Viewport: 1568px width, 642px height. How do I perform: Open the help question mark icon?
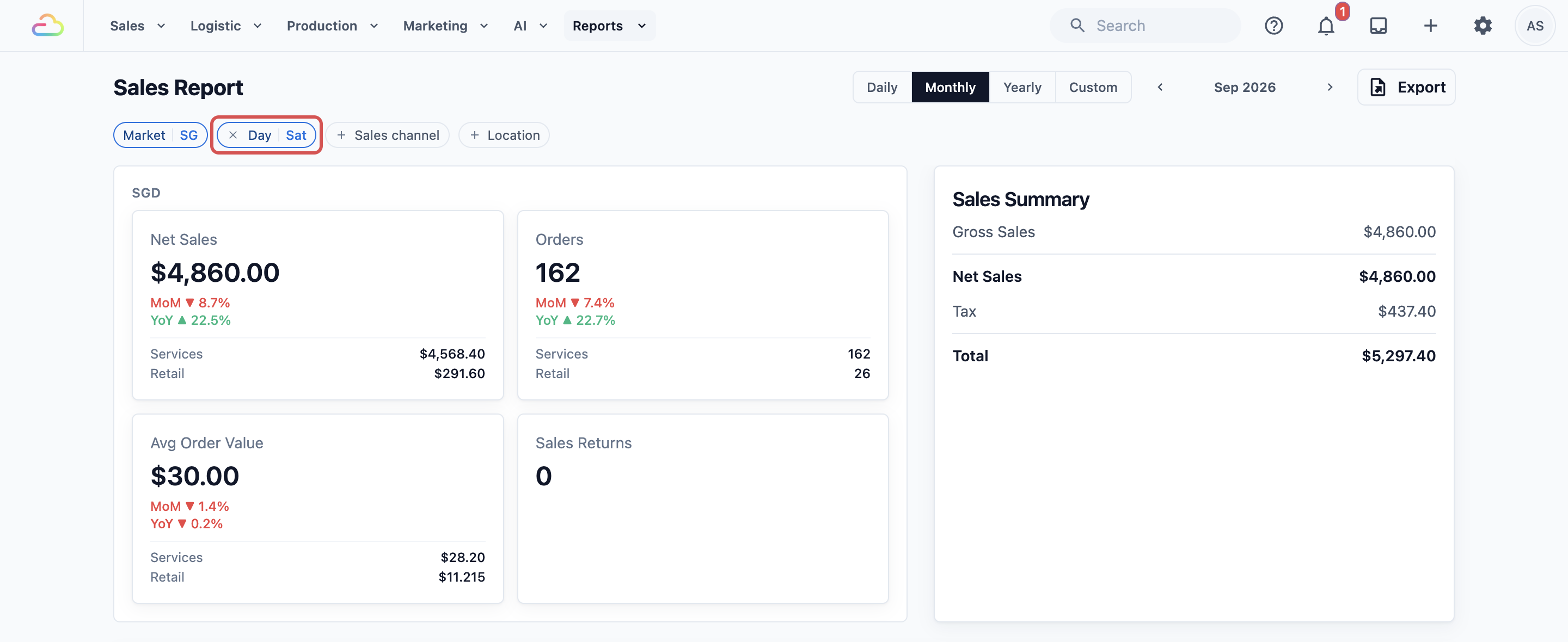pyautogui.click(x=1273, y=26)
